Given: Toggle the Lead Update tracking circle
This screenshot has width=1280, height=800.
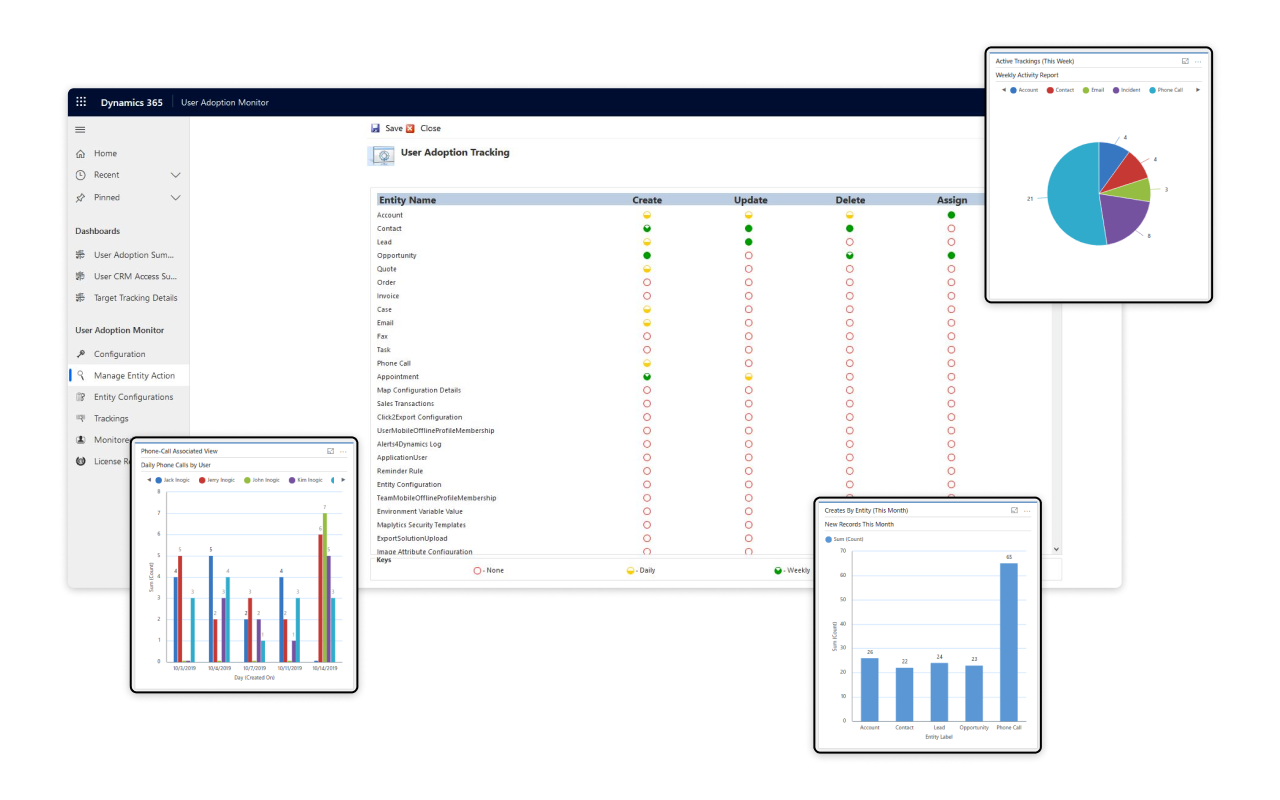Looking at the screenshot, I should point(748,242).
